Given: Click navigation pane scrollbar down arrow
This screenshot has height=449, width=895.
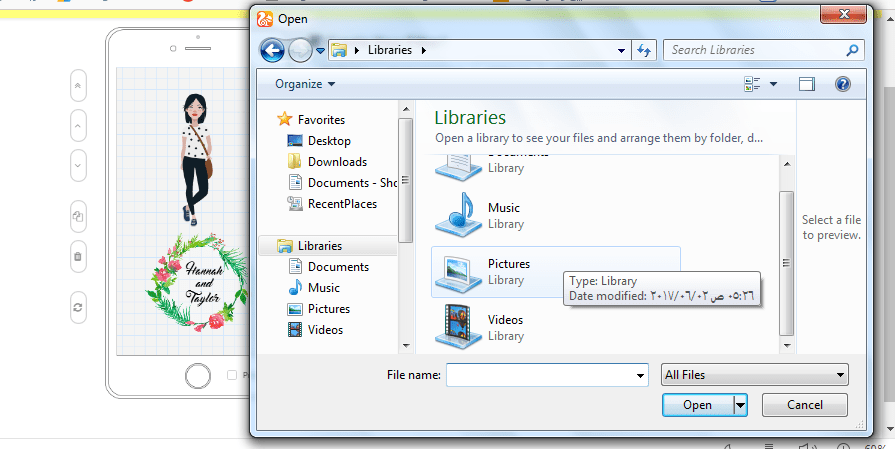Looking at the screenshot, I should pyautogui.click(x=406, y=345).
